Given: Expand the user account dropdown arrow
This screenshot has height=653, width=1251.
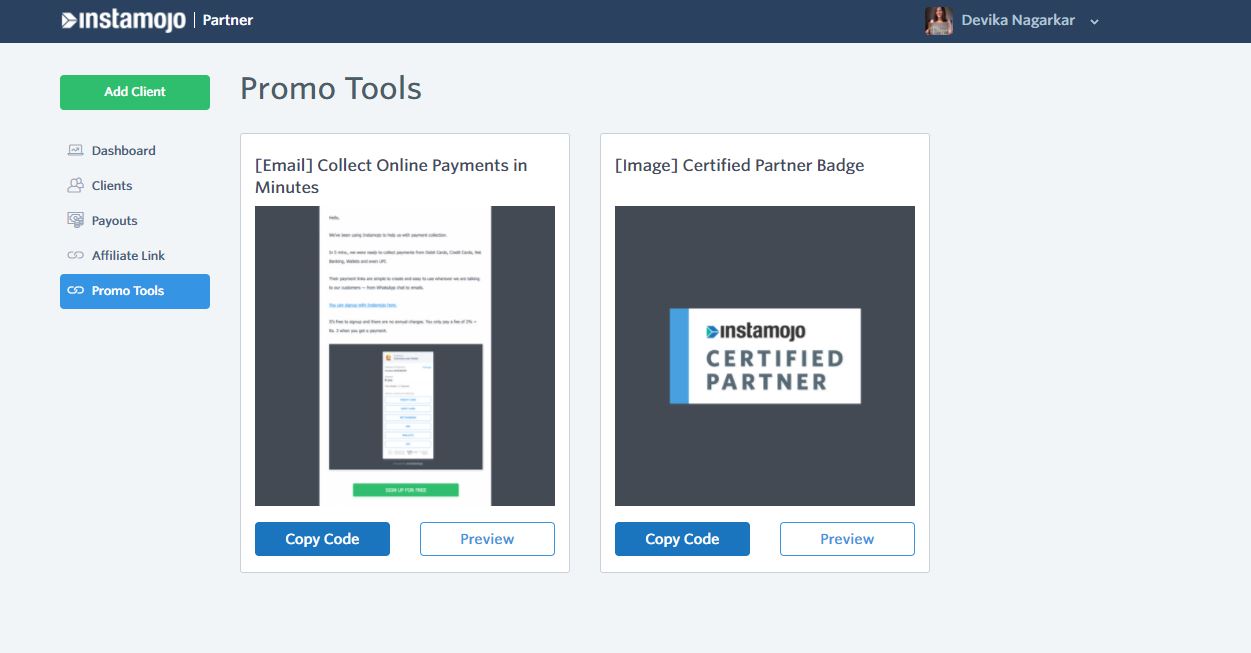Looking at the screenshot, I should click(1094, 22).
